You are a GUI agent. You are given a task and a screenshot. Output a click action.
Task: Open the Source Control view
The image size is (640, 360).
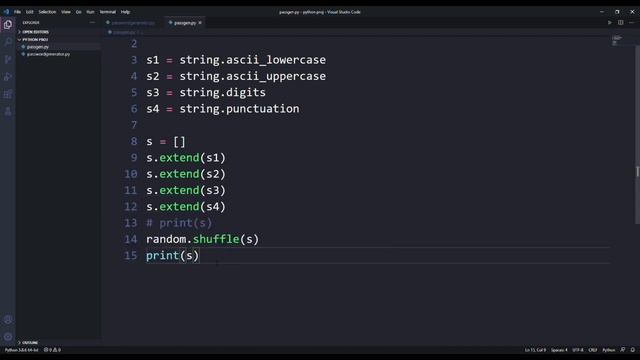pos(8,60)
